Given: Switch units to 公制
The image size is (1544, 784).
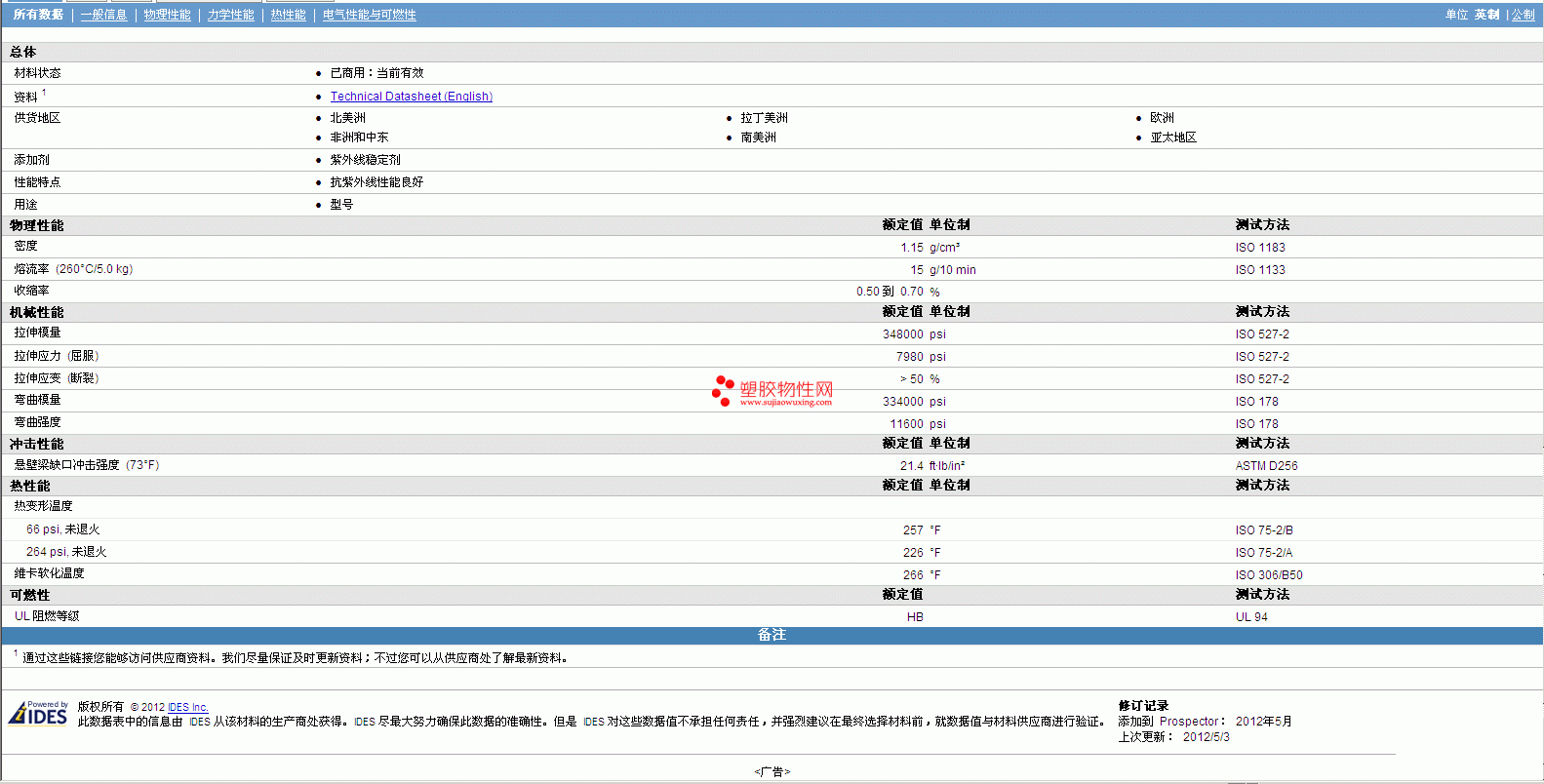Looking at the screenshot, I should [x=1523, y=15].
